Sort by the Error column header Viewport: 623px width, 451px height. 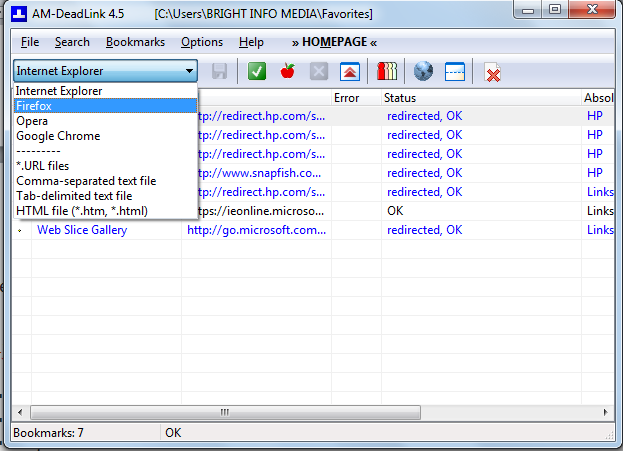click(356, 98)
